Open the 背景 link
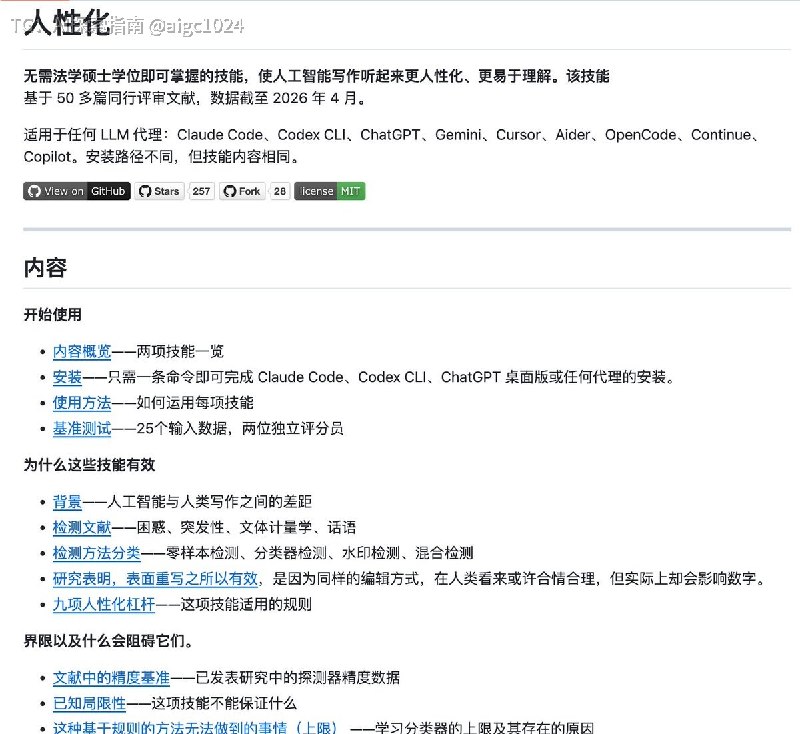Image resolution: width=800 pixels, height=734 pixels. pos(67,502)
